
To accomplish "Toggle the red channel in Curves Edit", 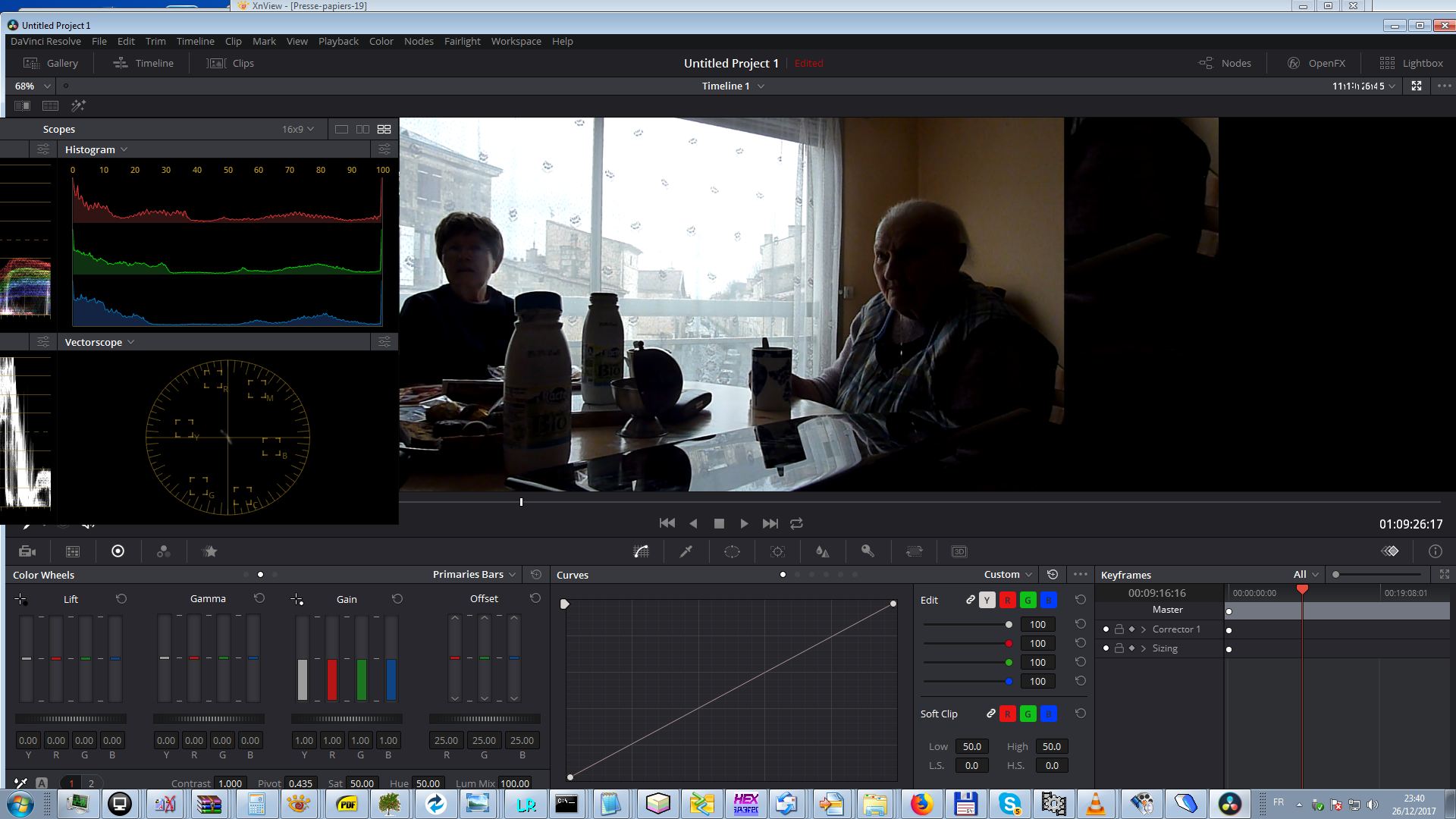I will (x=1007, y=600).
